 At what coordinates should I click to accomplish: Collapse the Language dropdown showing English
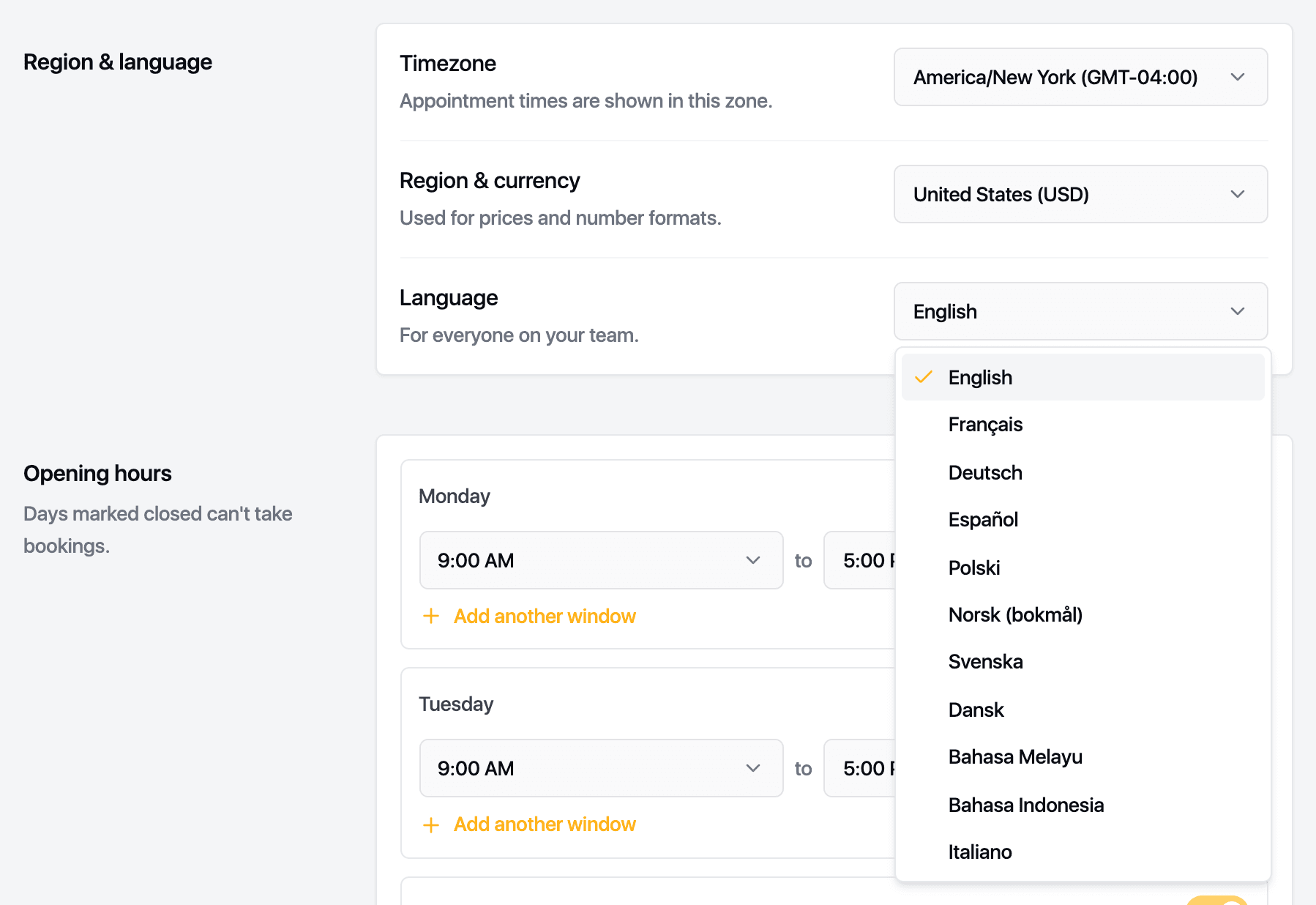[x=1080, y=311]
